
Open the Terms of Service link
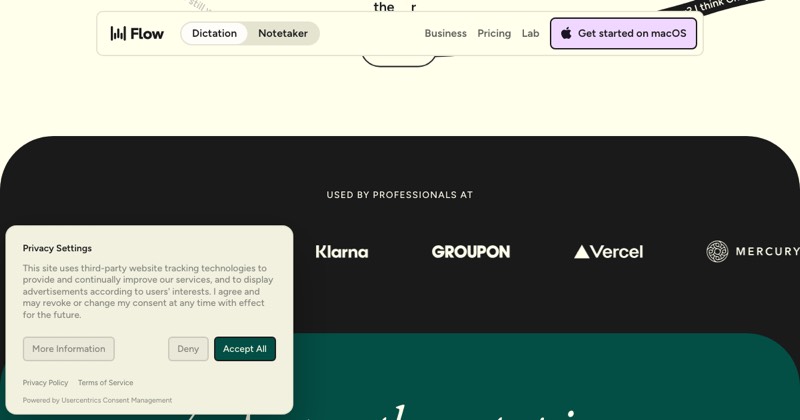pyautogui.click(x=106, y=383)
